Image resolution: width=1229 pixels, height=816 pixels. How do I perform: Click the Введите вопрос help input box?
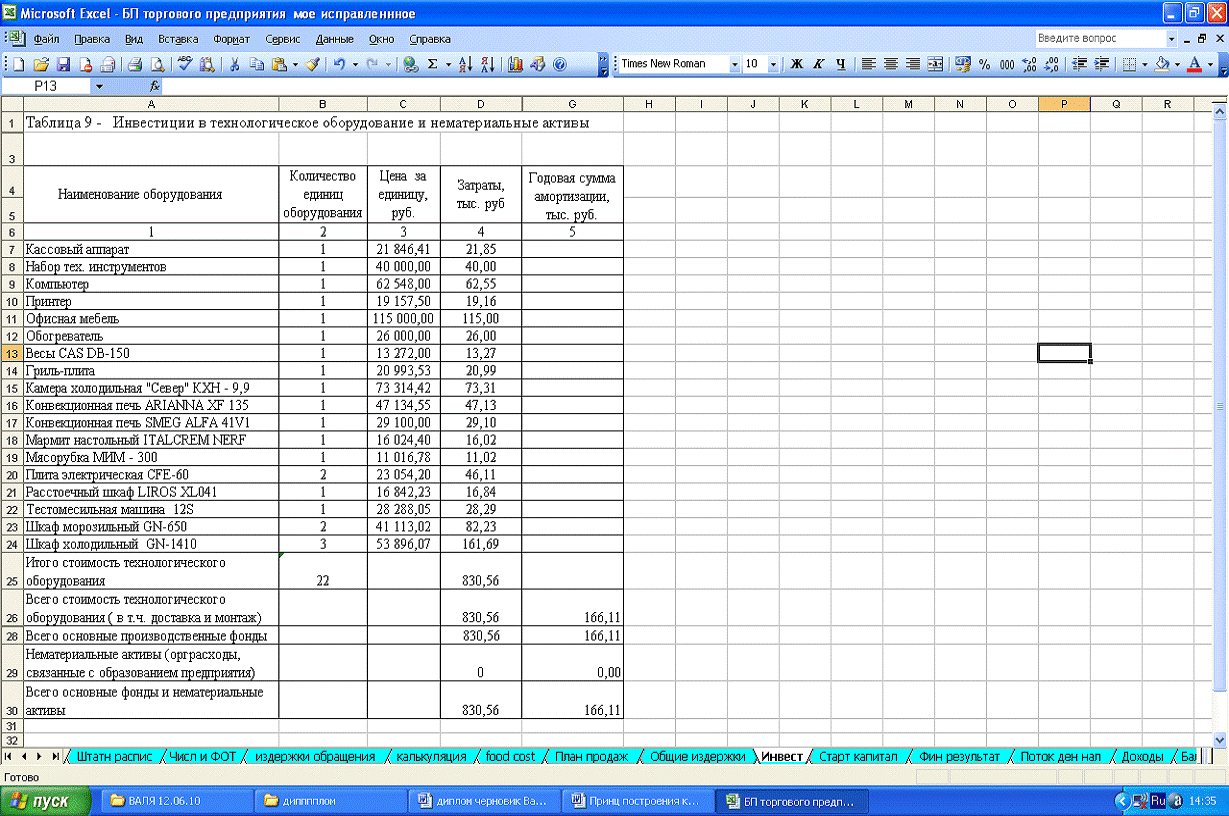tap(1099, 38)
